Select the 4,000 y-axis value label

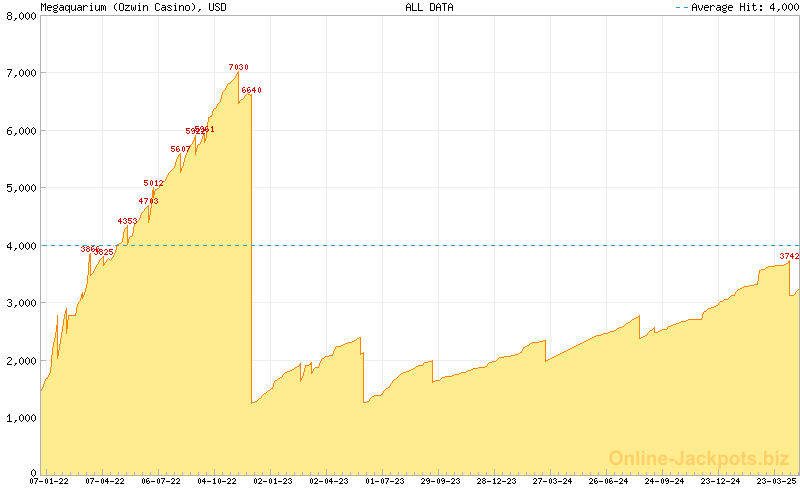20,245
